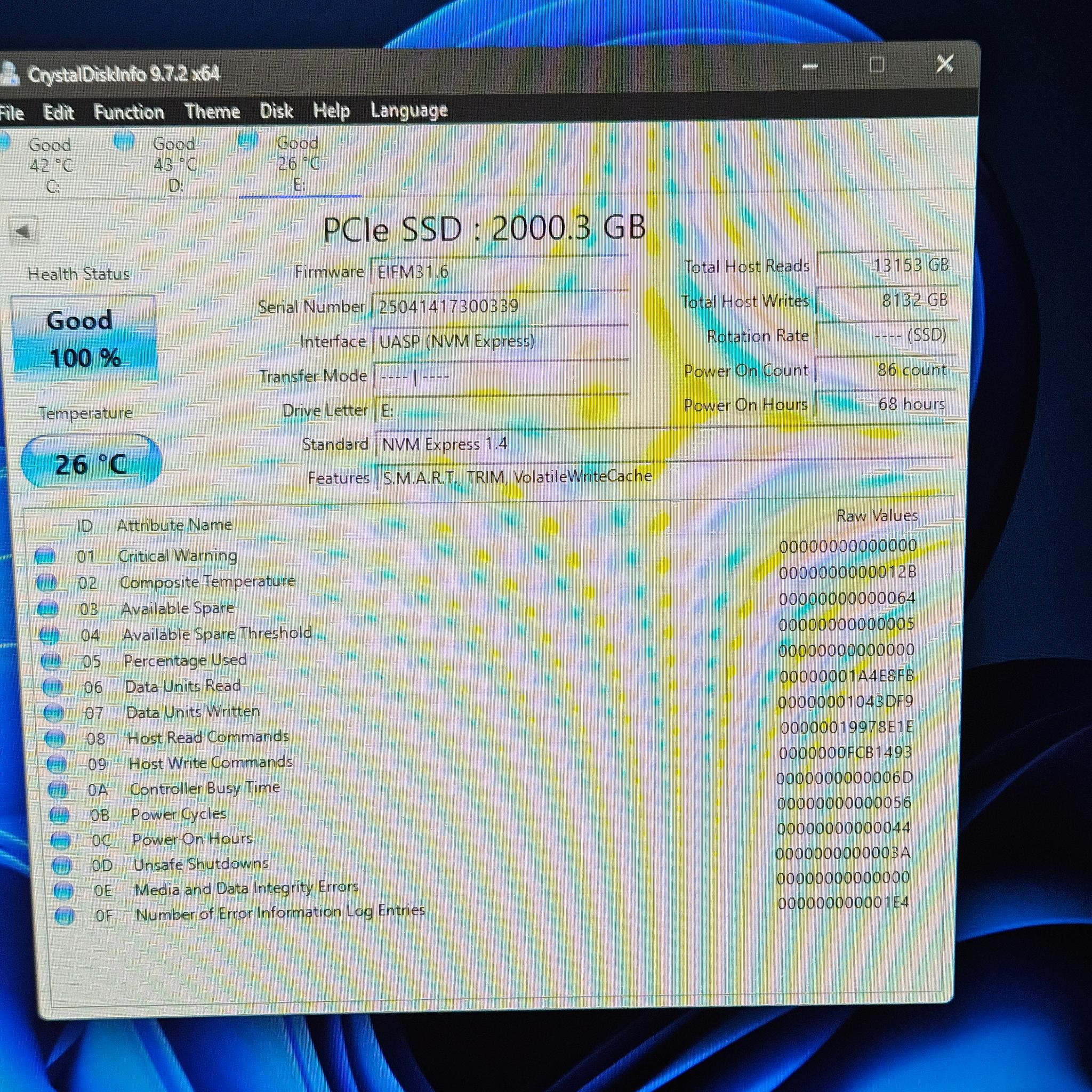Image resolution: width=1092 pixels, height=1092 pixels.
Task: Open the File menu
Action: 11,113
